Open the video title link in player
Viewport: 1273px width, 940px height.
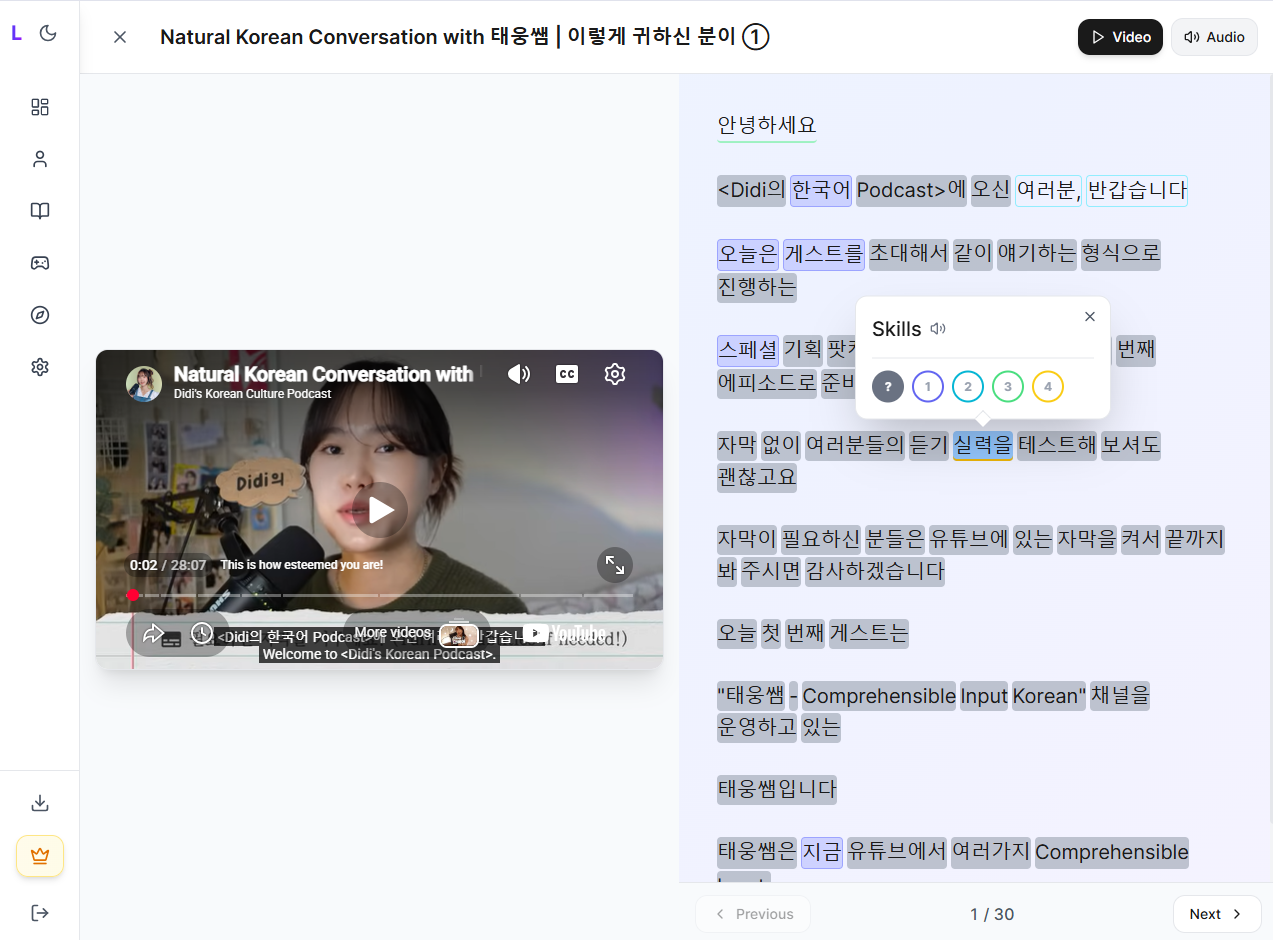pyautogui.click(x=323, y=374)
